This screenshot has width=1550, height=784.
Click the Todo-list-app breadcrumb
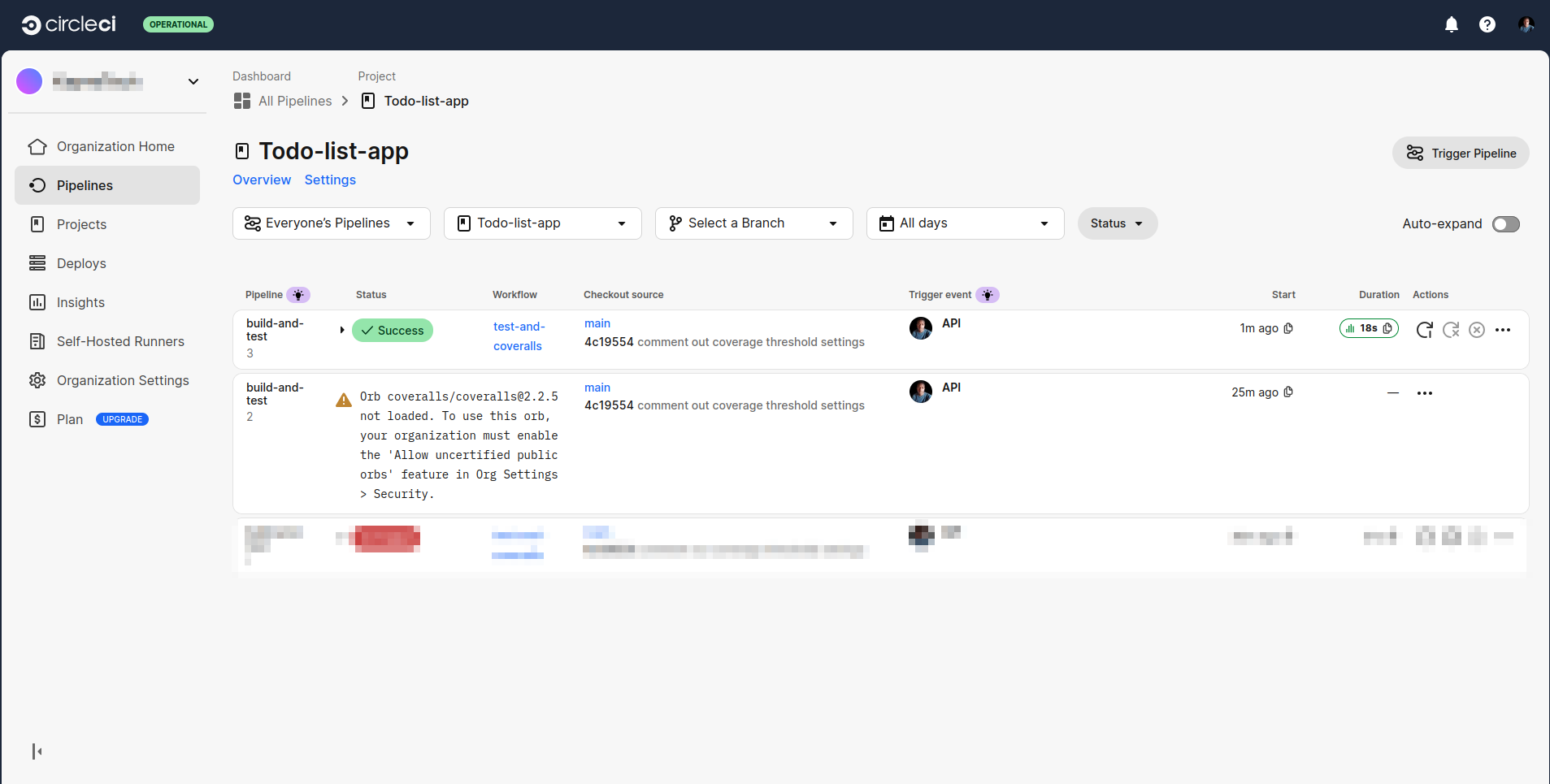pos(426,101)
